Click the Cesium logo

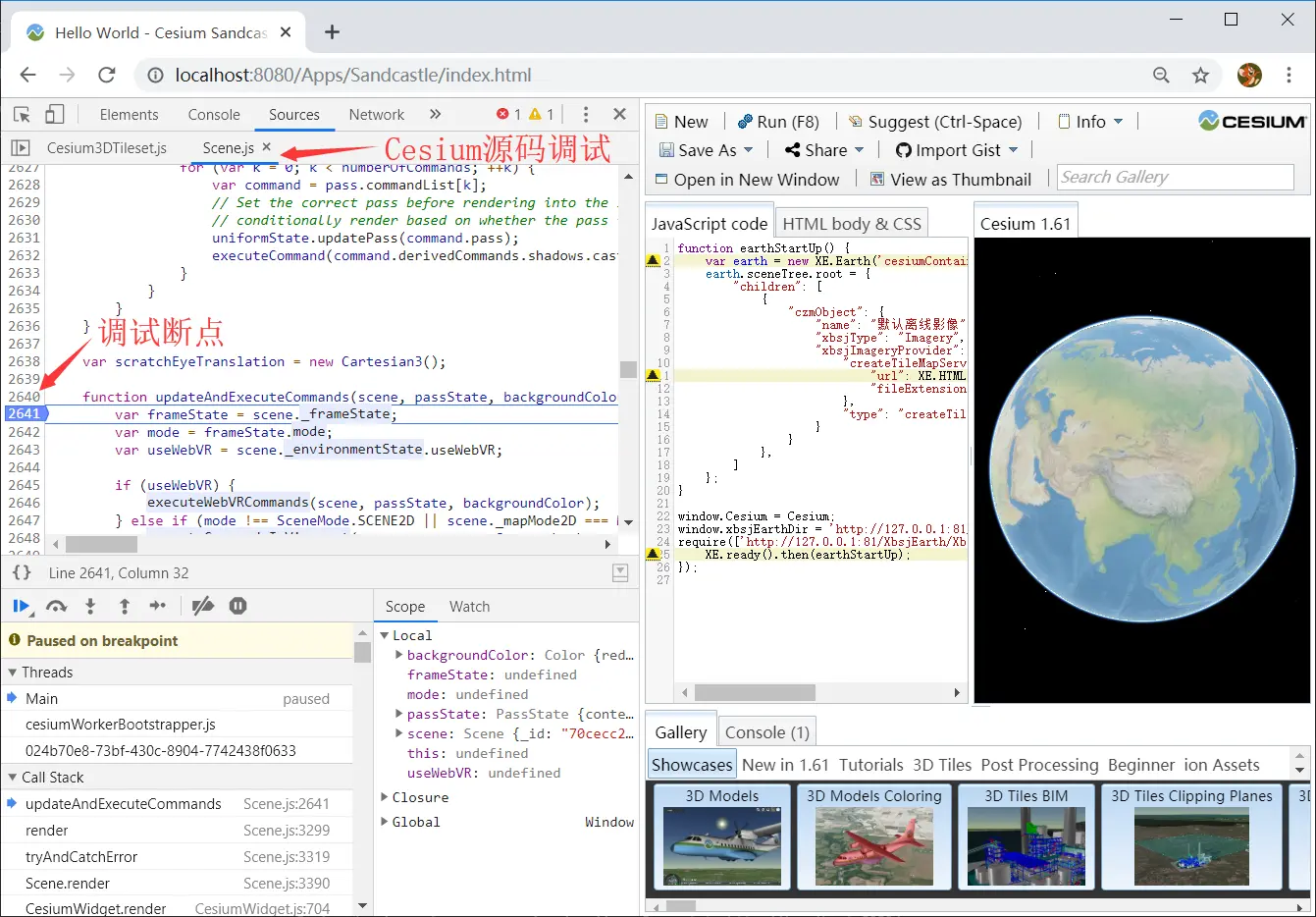tap(1252, 122)
